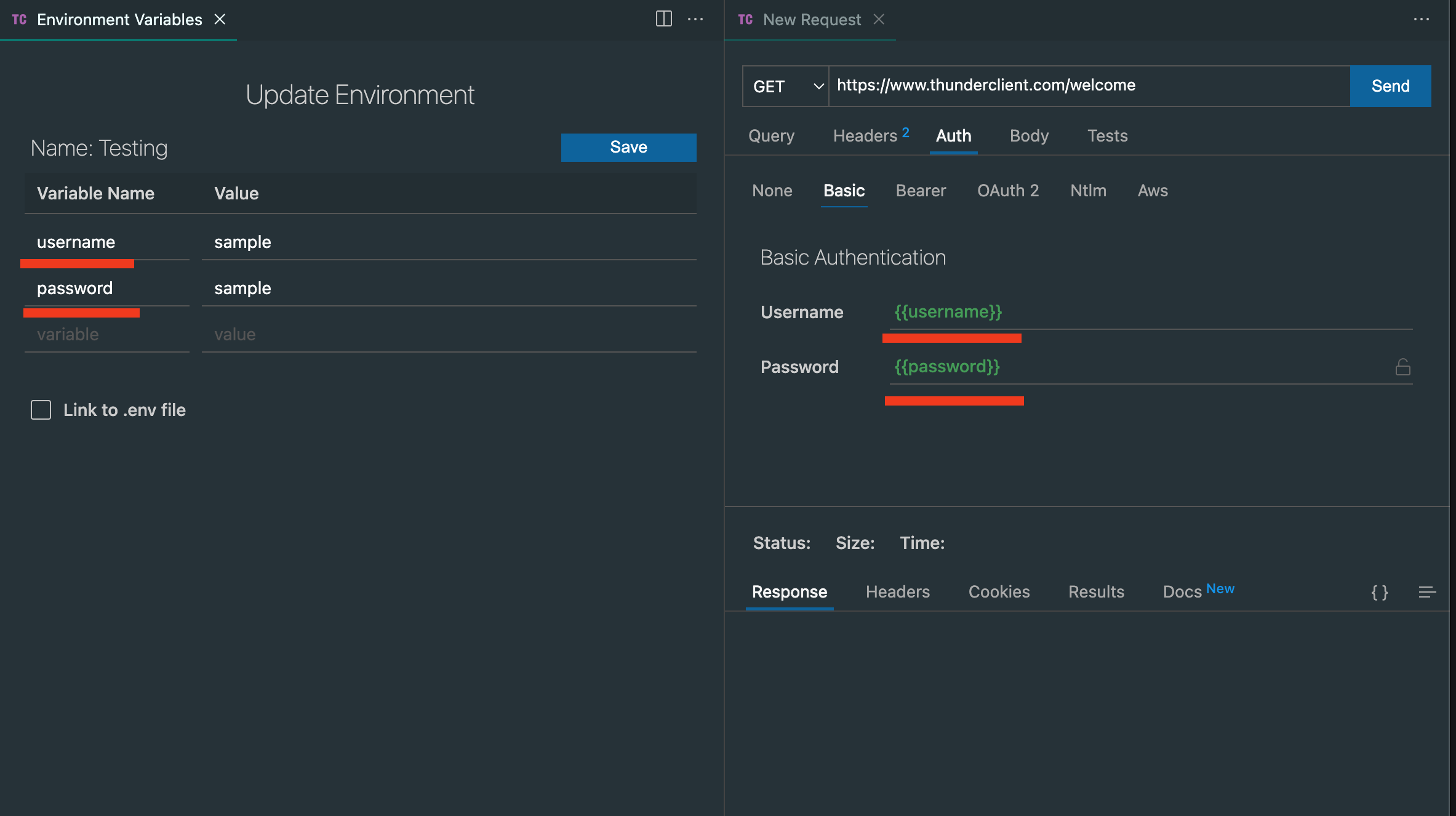Save the Testing environment
Viewport: 1456px width, 816px height.
628,147
